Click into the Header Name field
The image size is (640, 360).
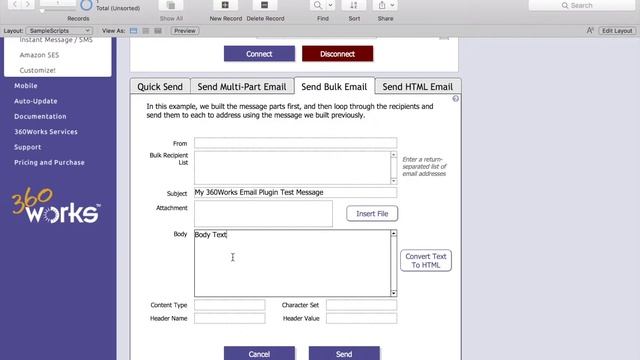[x=229, y=318]
